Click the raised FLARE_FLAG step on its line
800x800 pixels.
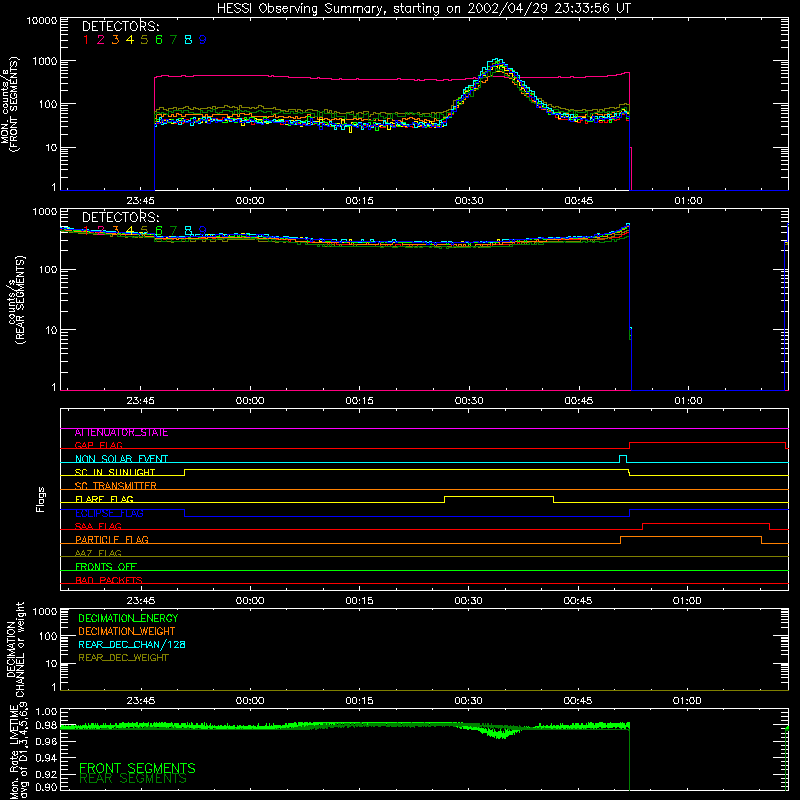tap(498, 496)
